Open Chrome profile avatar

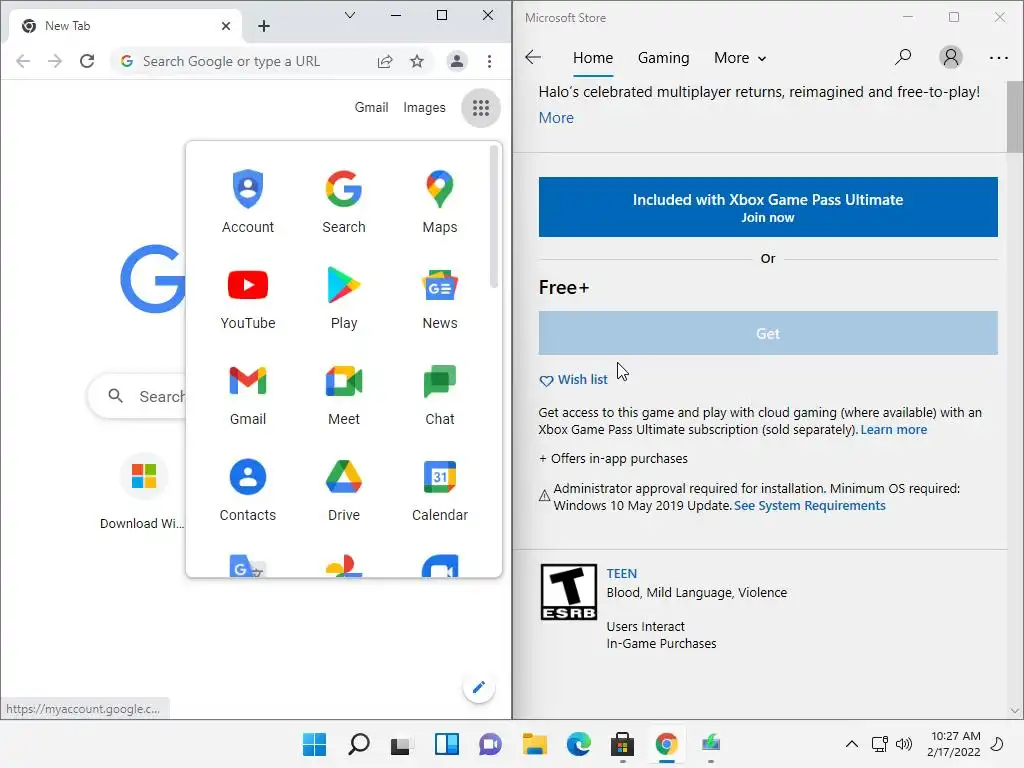pyautogui.click(x=456, y=61)
